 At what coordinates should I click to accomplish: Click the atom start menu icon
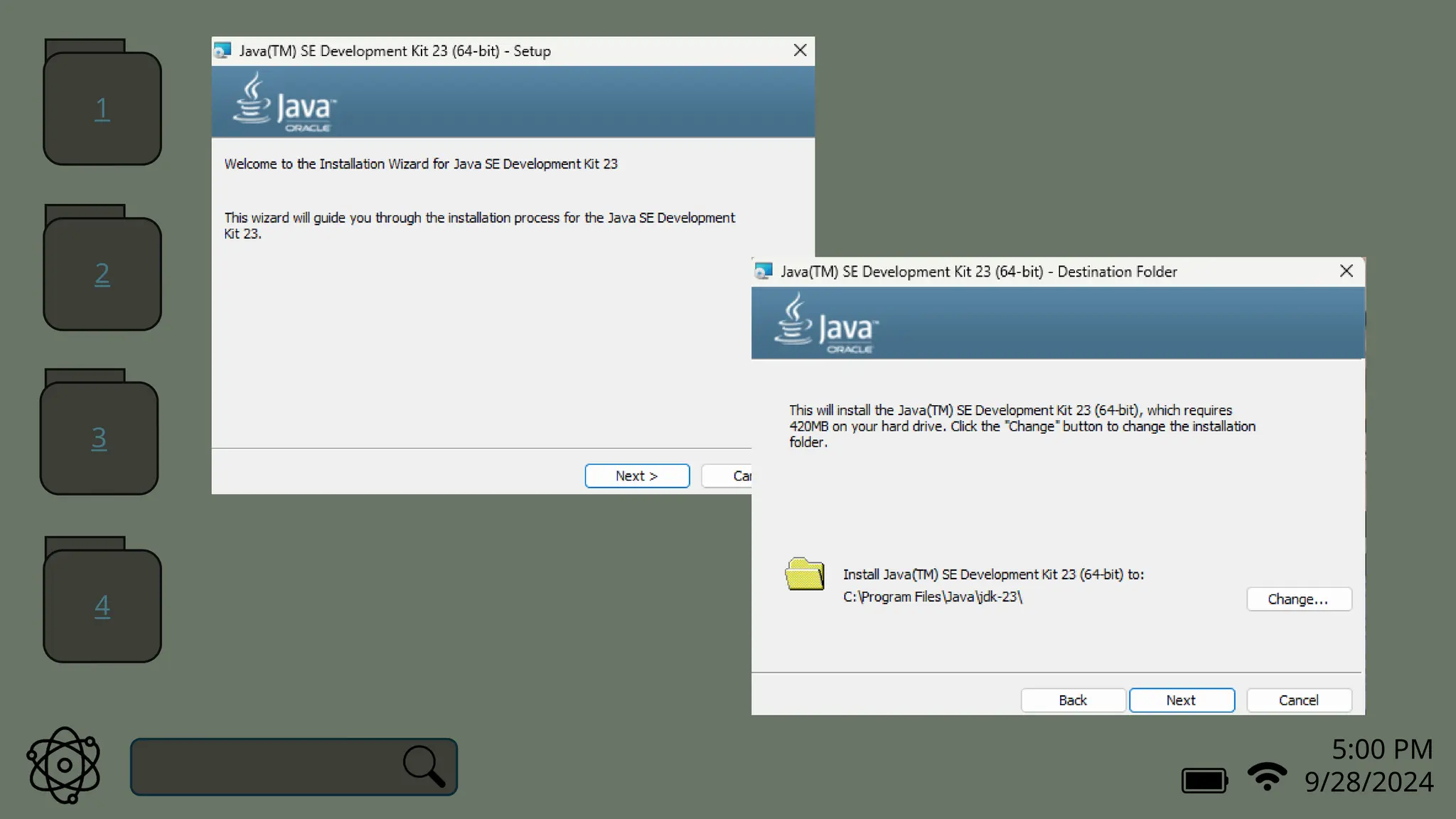pyautogui.click(x=64, y=765)
